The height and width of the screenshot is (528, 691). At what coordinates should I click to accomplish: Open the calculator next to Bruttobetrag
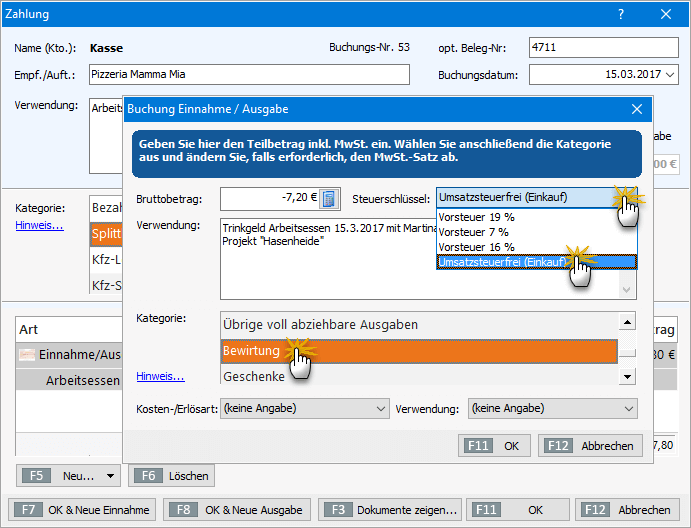(329, 198)
